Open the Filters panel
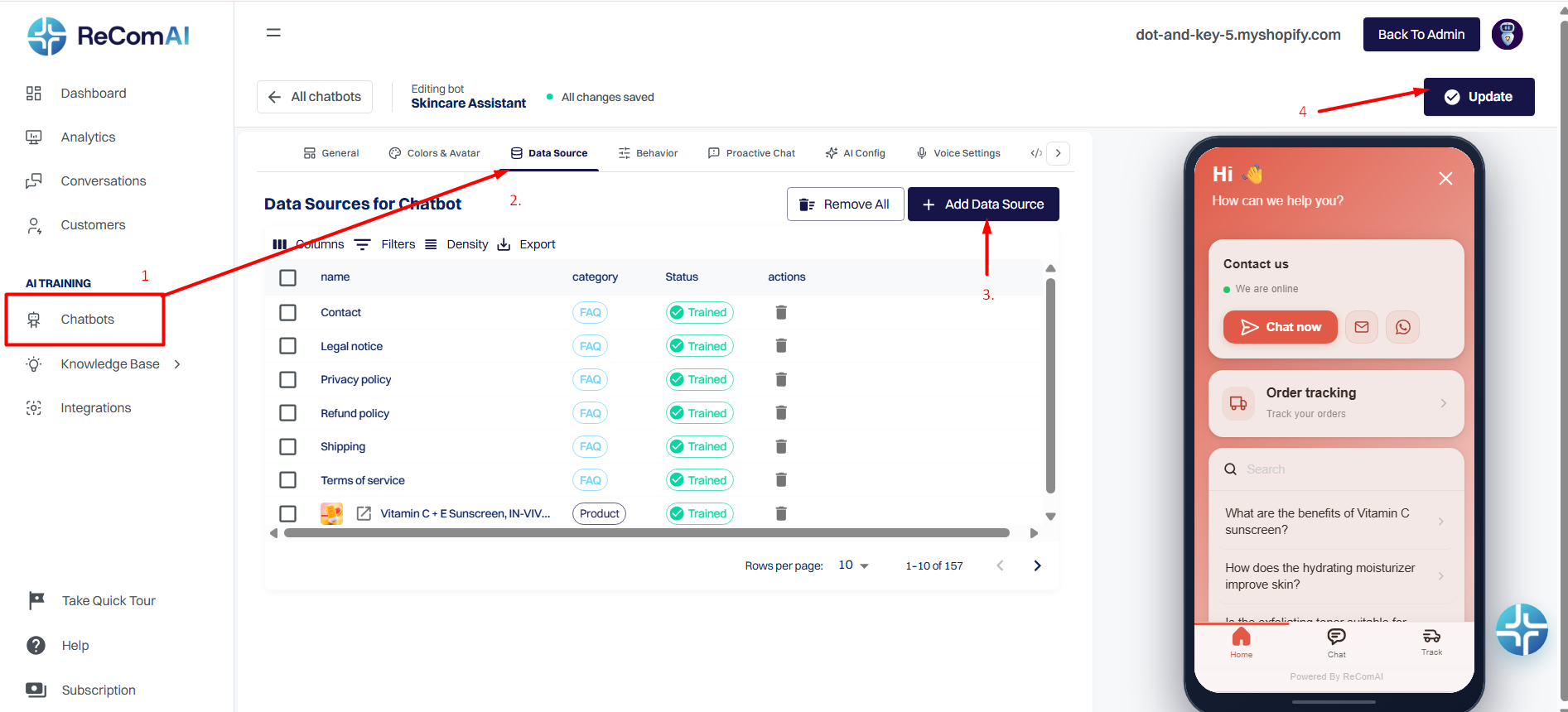1568x712 pixels. (385, 244)
